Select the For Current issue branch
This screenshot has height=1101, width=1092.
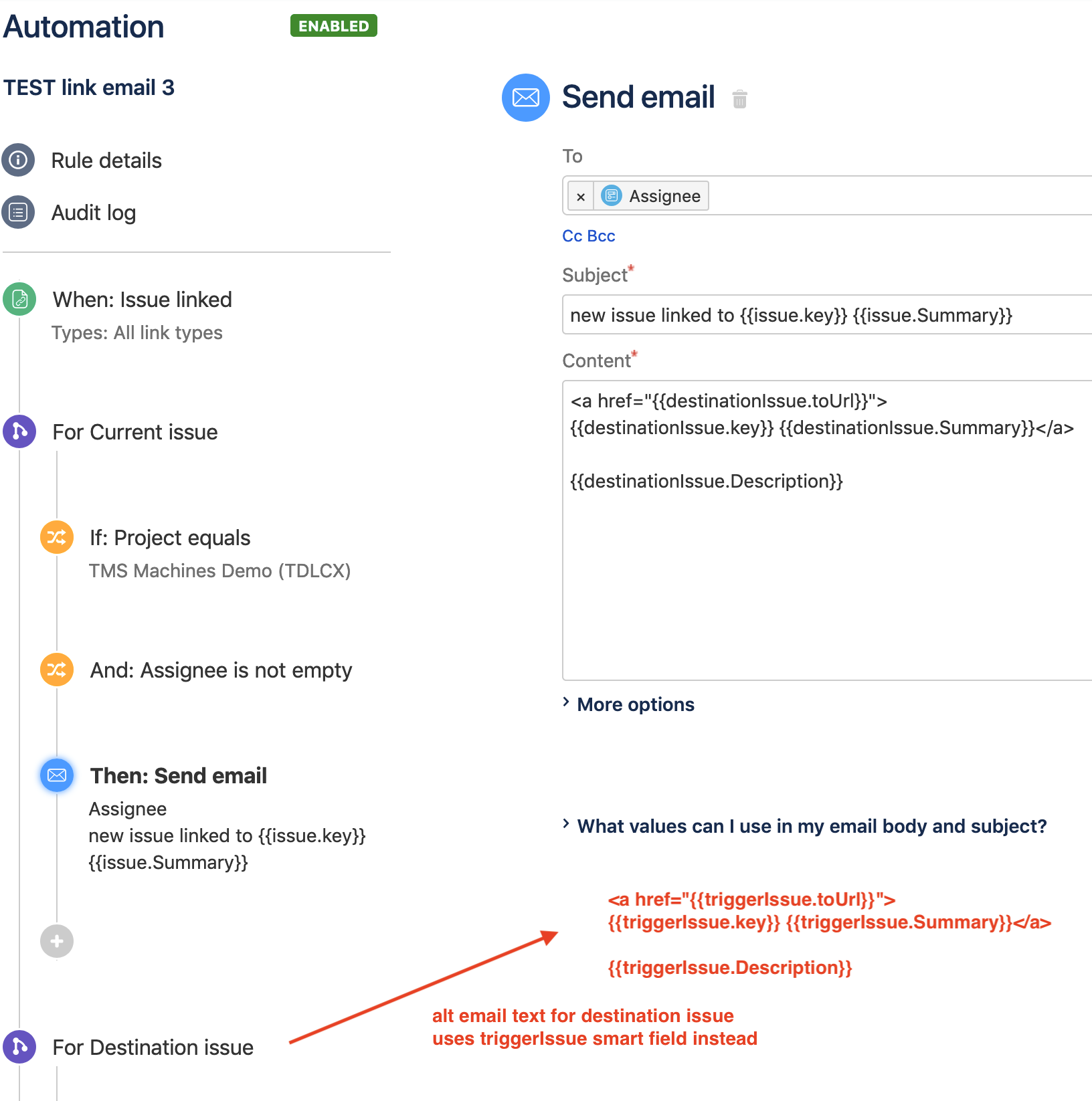pos(135,432)
